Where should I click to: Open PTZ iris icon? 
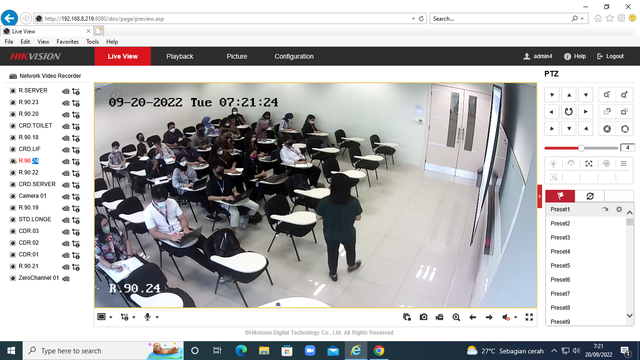pyautogui.click(x=624, y=129)
